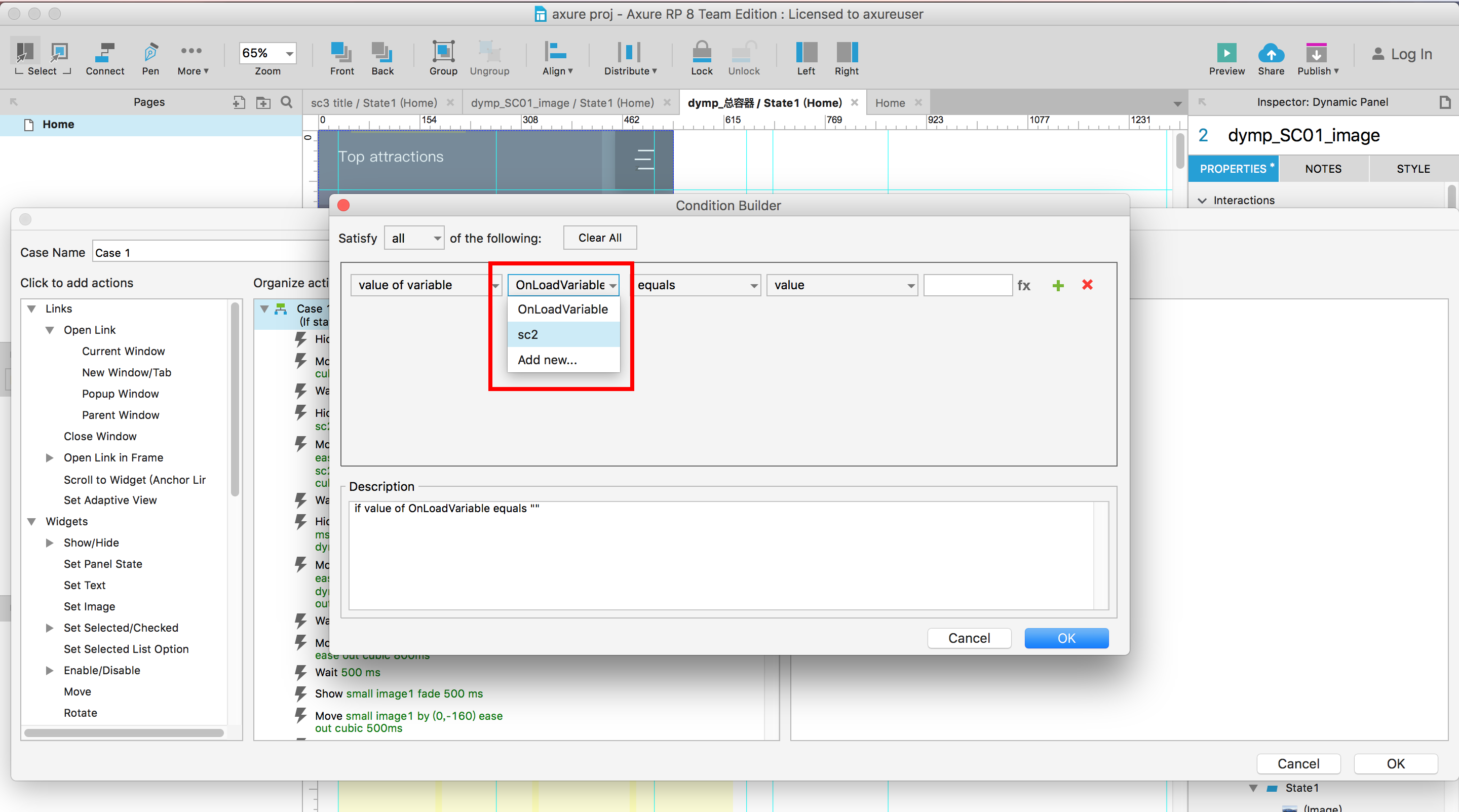Screen dimensions: 1459x812
Task: Confirm Condition Builder with blue OK
Action: tap(1066, 638)
